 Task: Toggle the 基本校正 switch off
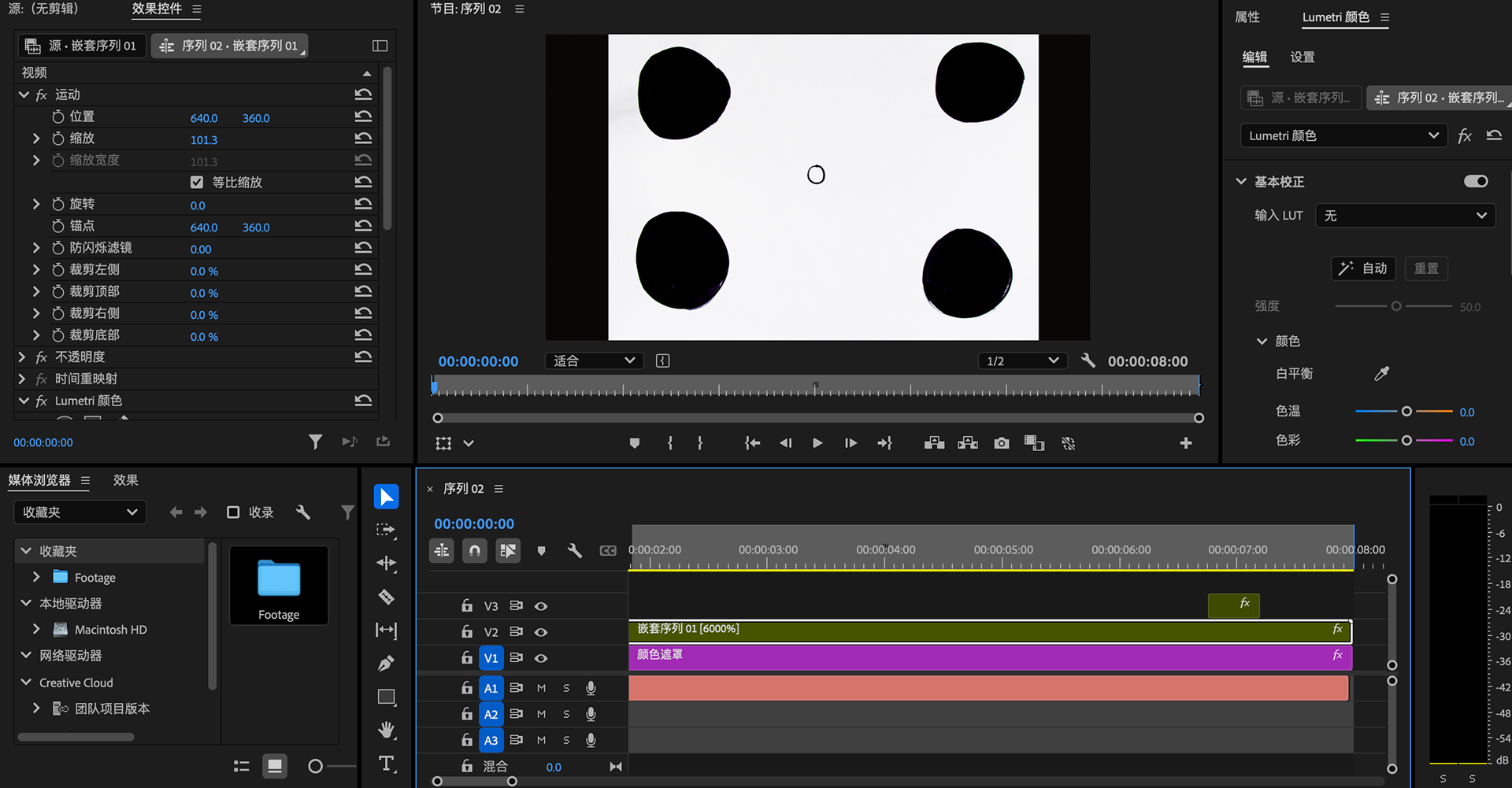(x=1475, y=182)
